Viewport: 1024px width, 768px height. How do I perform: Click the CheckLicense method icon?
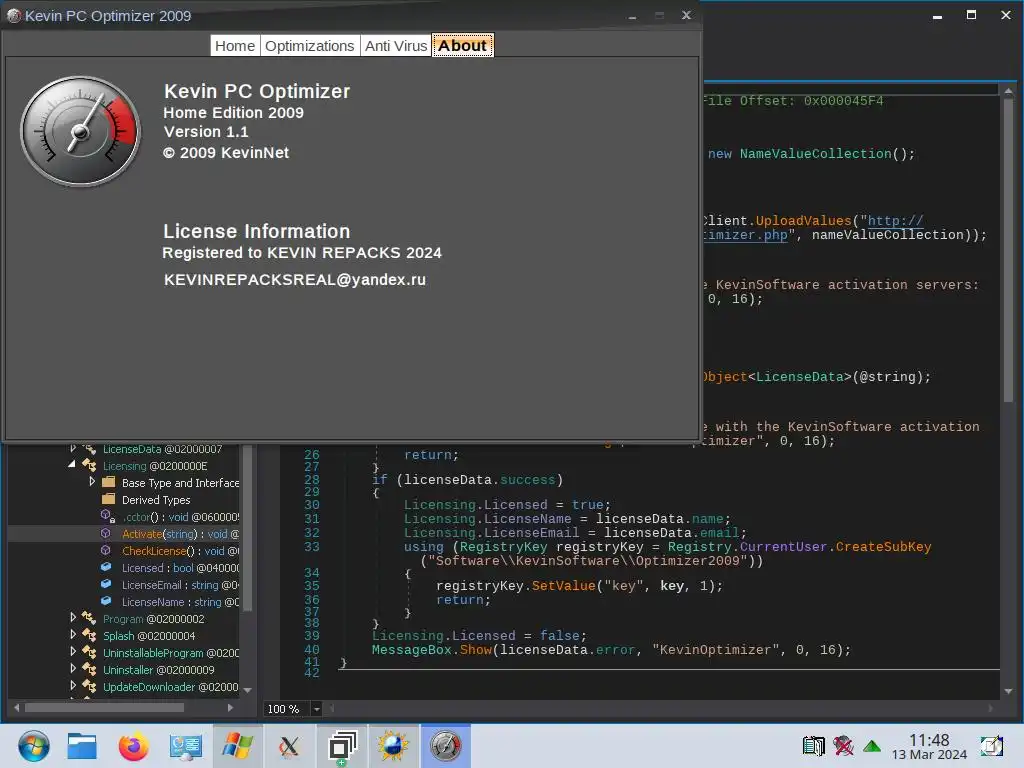pos(106,551)
